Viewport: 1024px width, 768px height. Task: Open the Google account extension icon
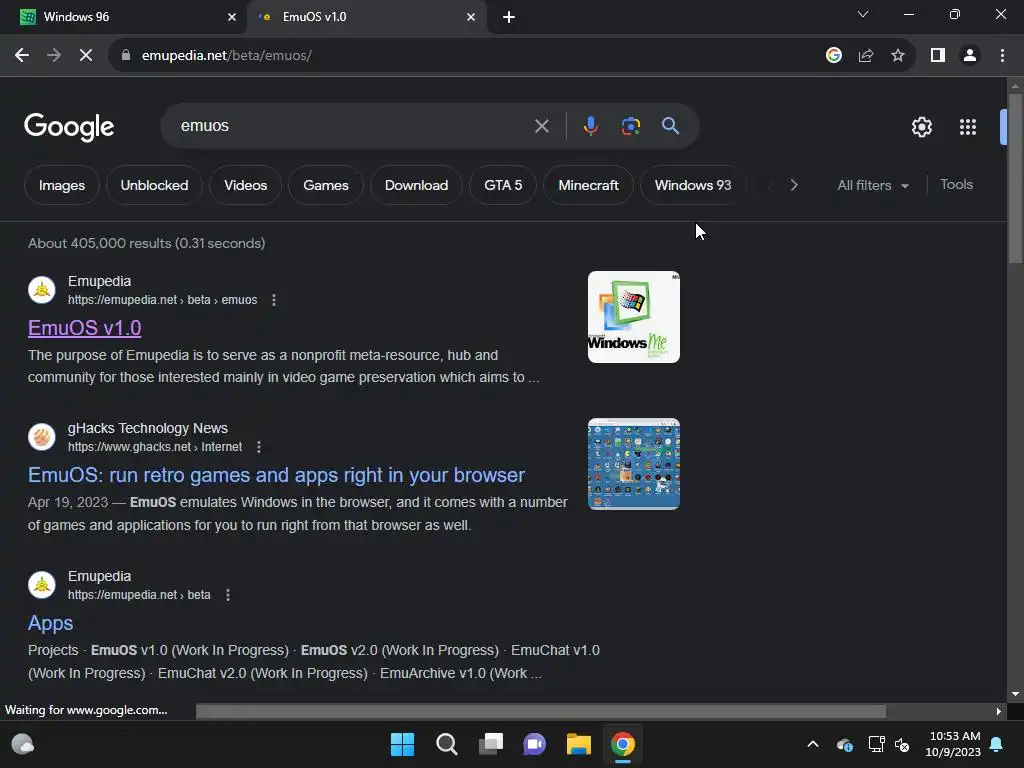point(833,56)
